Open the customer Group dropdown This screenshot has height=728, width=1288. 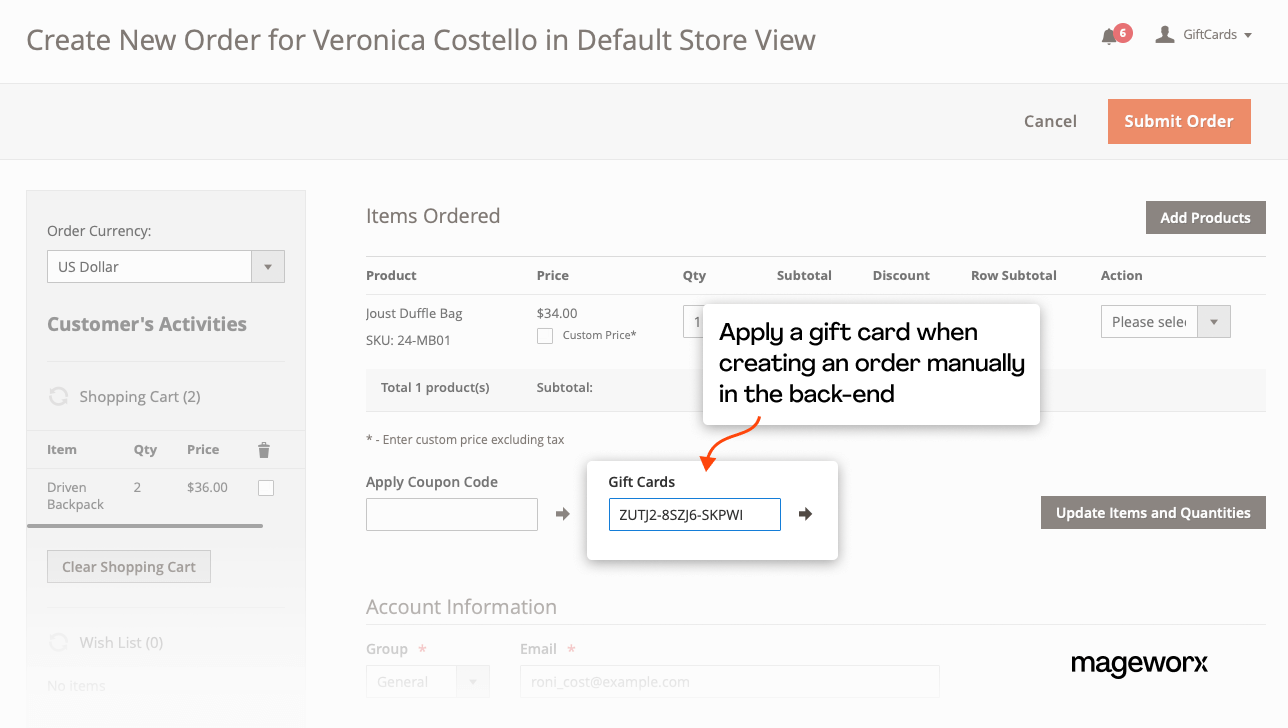point(428,682)
